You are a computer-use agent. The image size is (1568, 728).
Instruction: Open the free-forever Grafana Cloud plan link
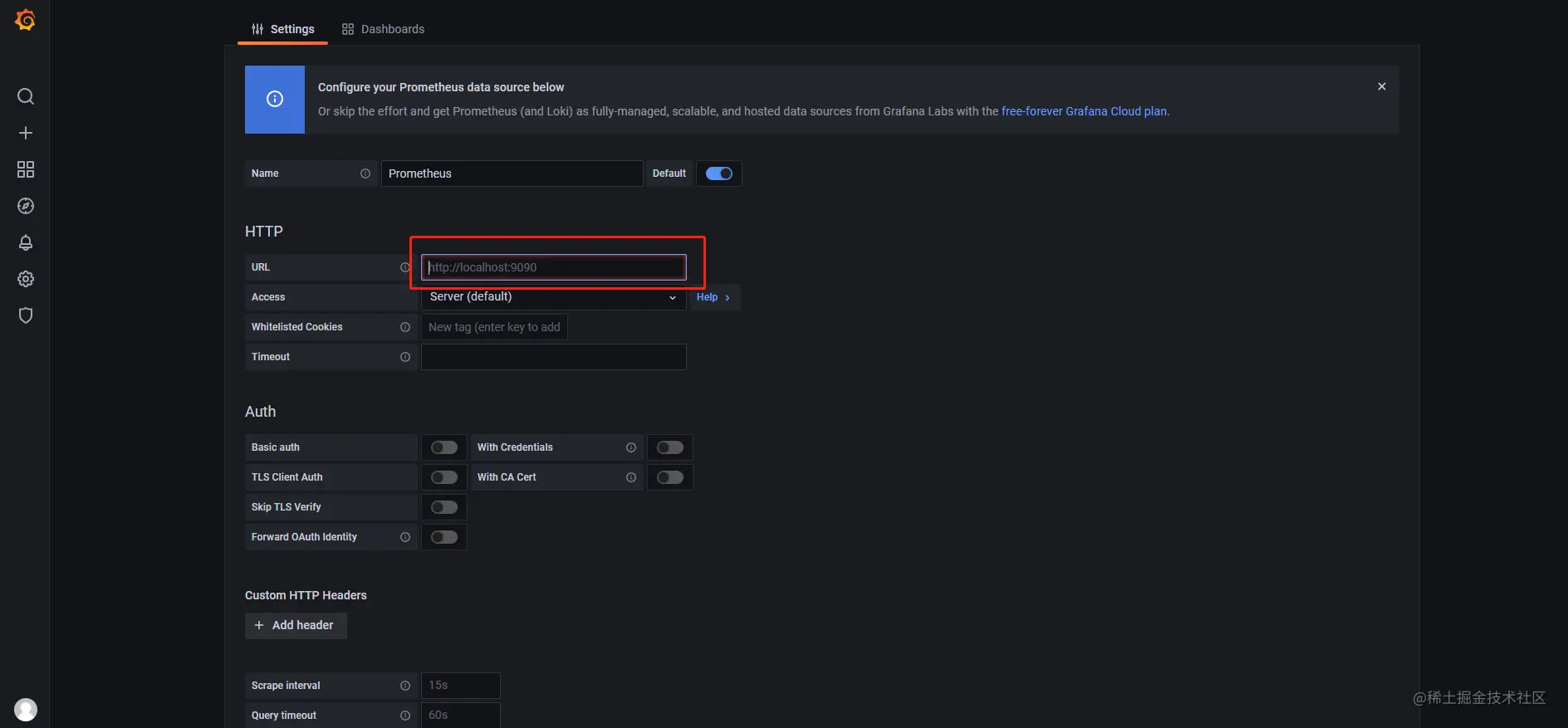[x=1084, y=111]
